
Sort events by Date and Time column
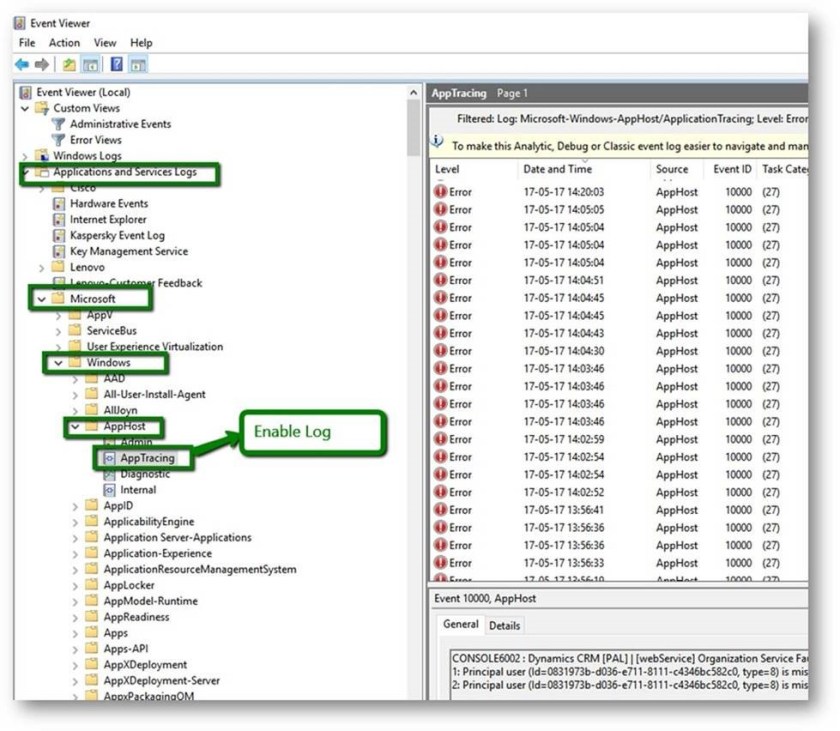tap(557, 170)
